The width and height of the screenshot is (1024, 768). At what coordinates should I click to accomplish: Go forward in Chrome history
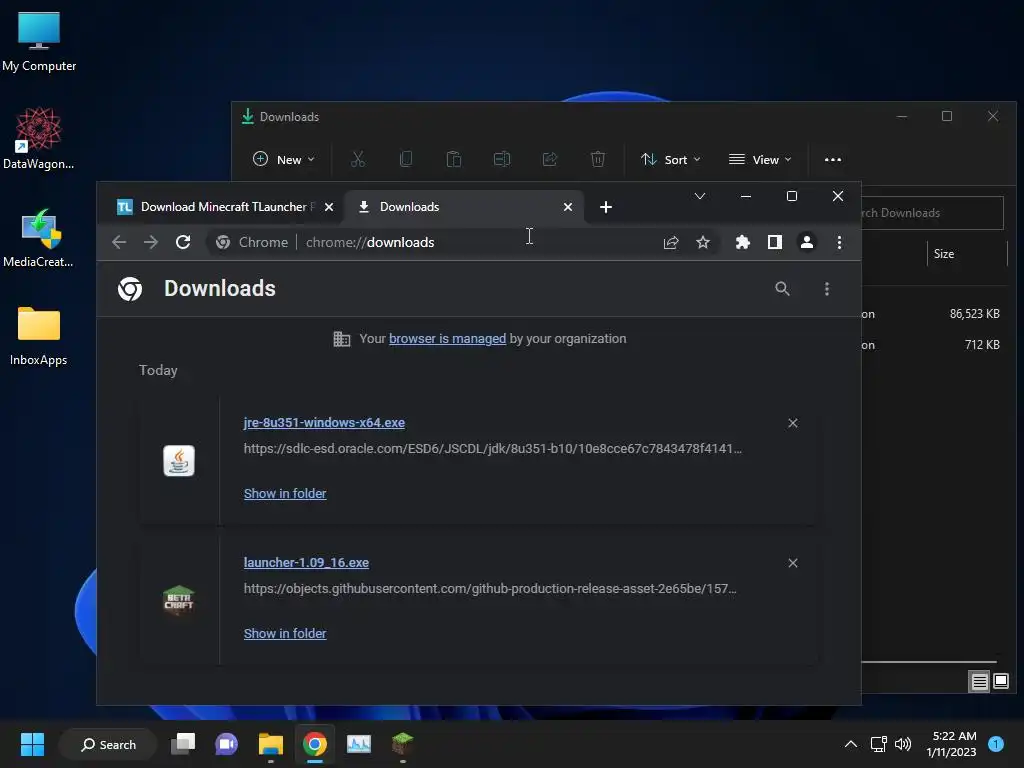point(151,242)
